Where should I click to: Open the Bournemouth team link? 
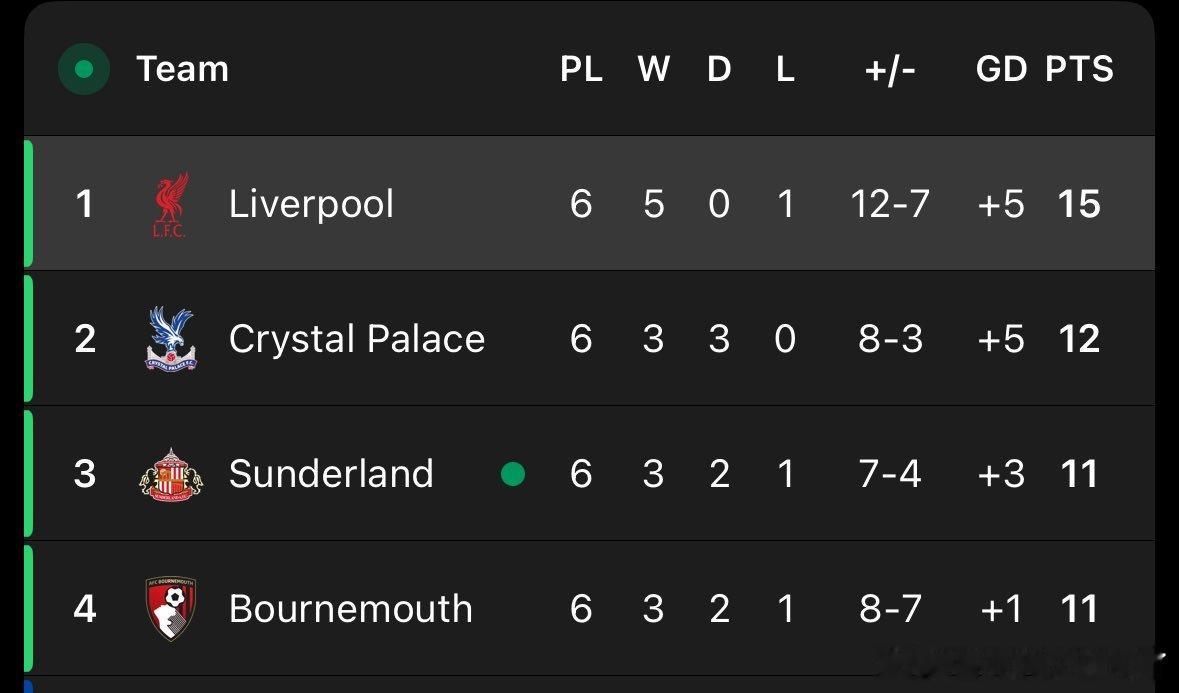350,609
